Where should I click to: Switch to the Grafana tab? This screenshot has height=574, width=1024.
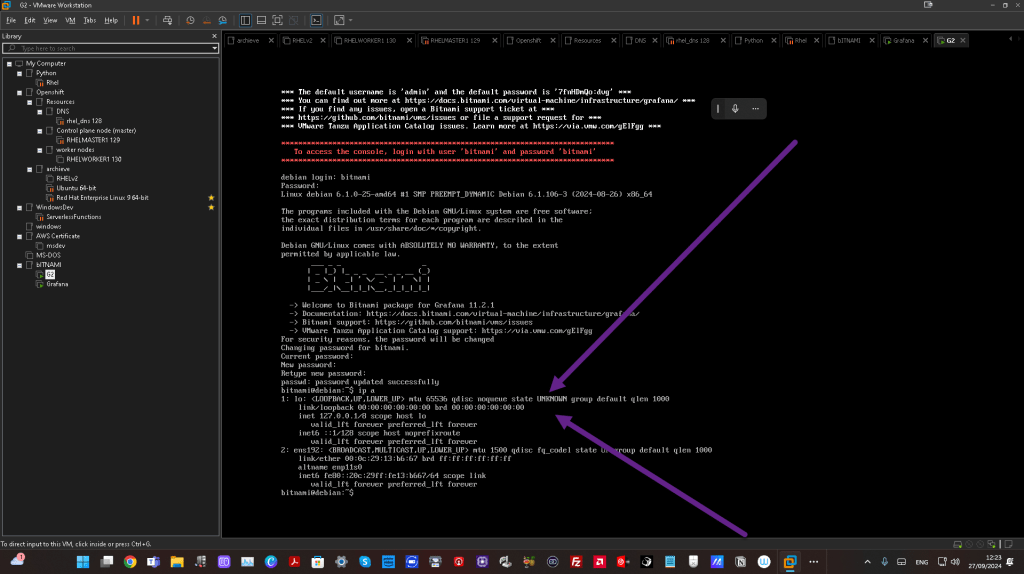click(x=903, y=40)
